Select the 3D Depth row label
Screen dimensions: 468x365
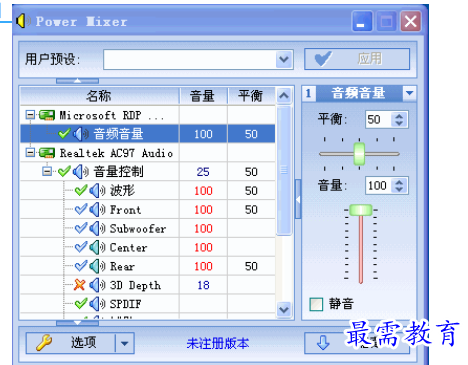point(135,285)
